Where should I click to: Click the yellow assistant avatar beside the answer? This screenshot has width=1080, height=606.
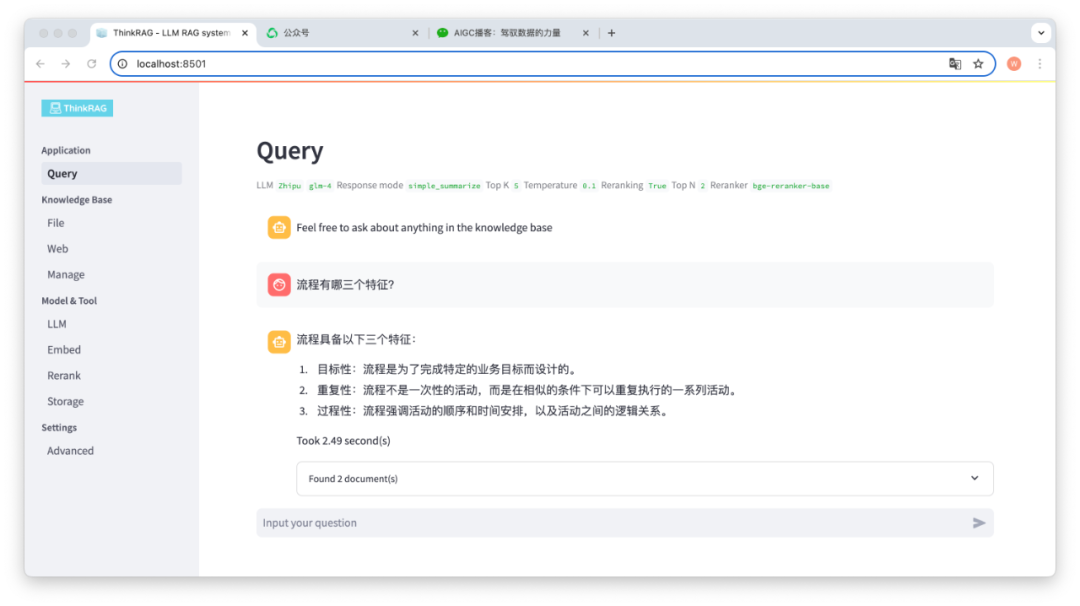coord(278,340)
